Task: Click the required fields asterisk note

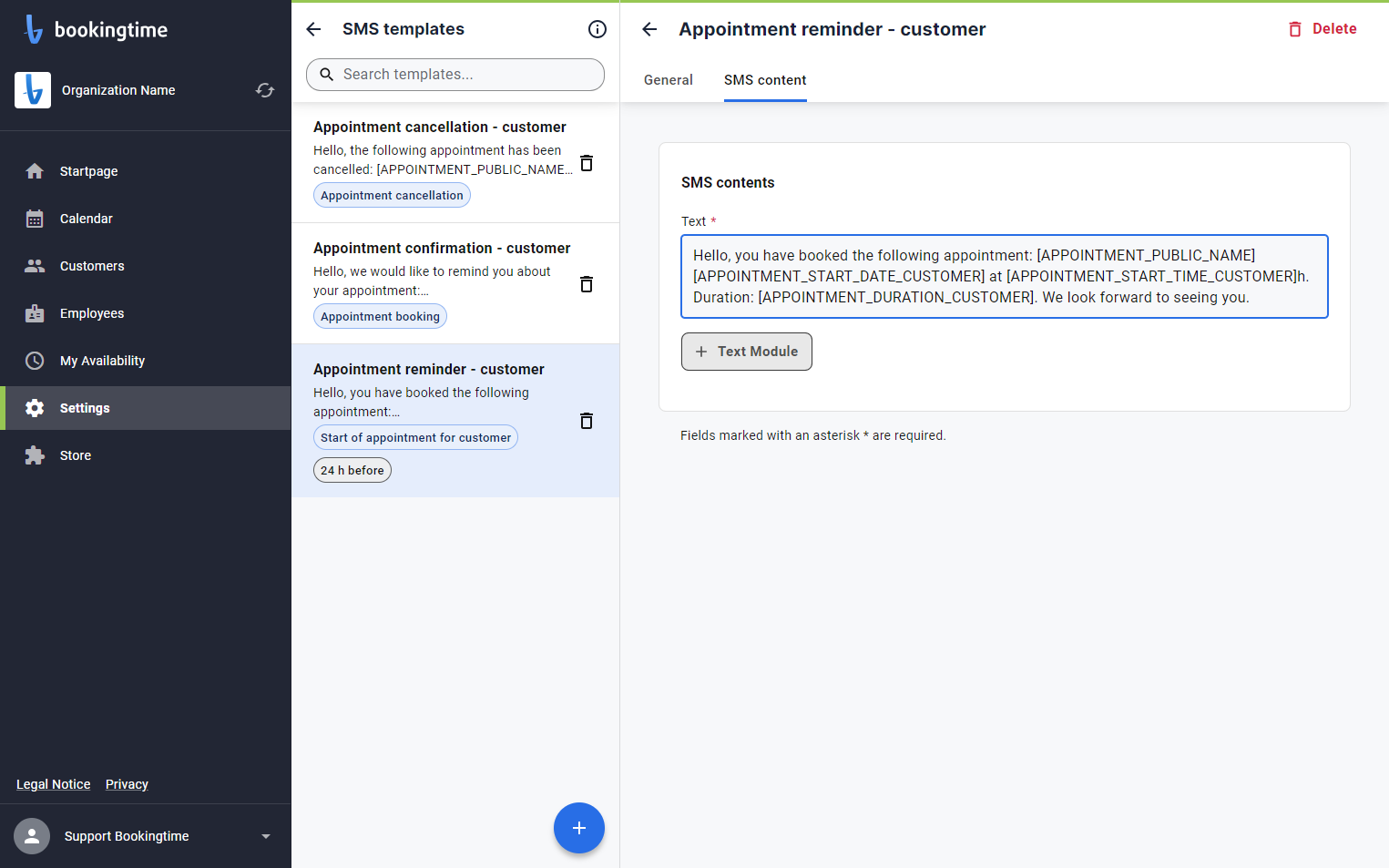Action: 813,435
